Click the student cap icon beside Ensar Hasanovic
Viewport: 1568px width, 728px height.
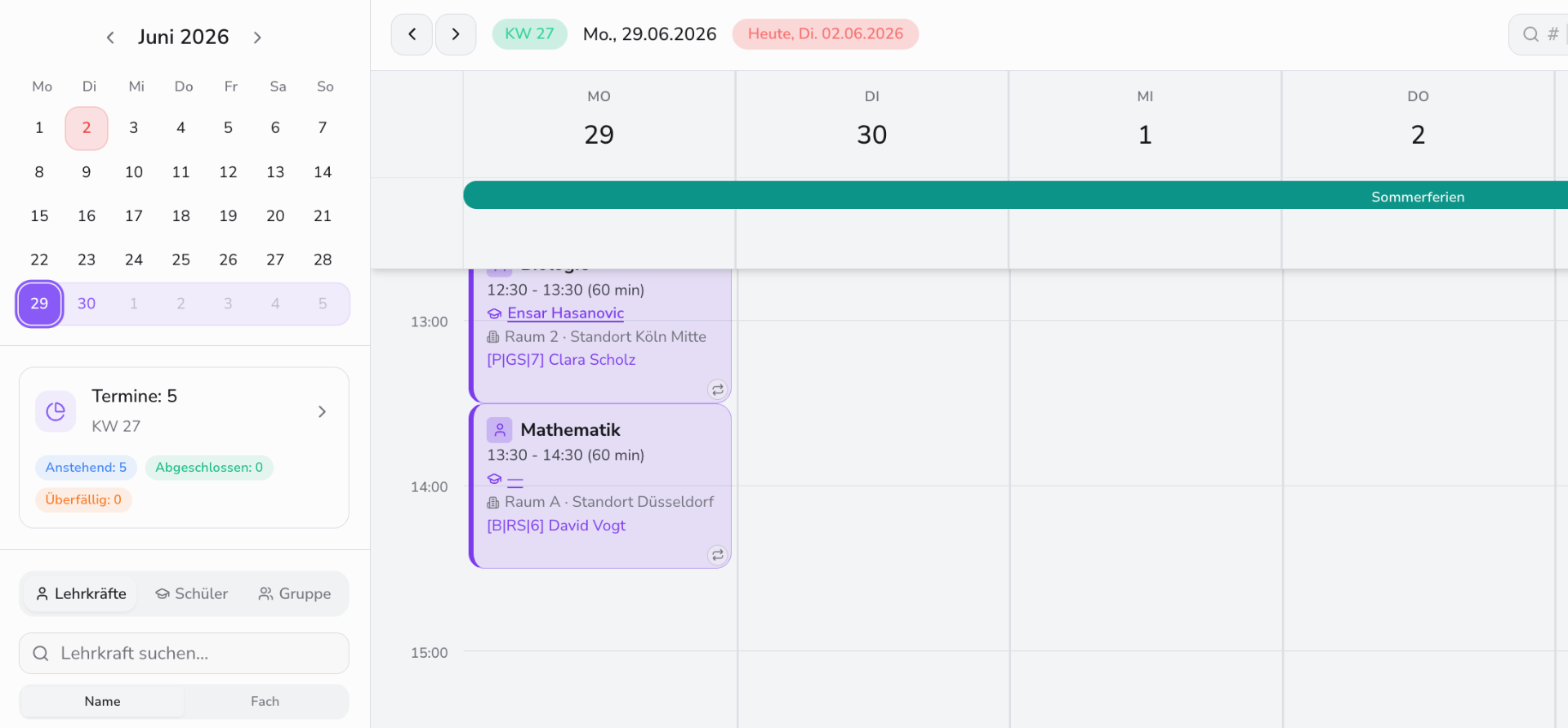(x=494, y=313)
